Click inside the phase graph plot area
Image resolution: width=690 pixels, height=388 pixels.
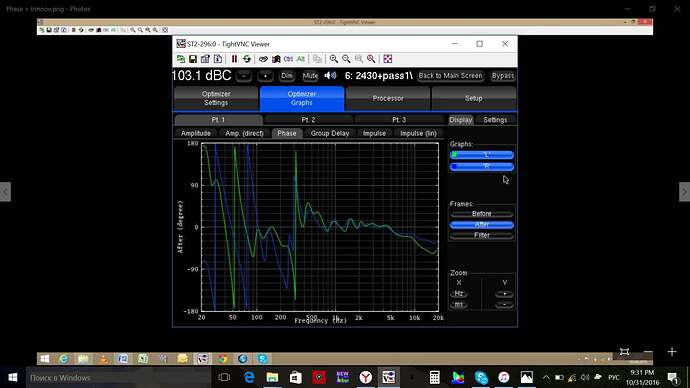[x=320, y=227]
